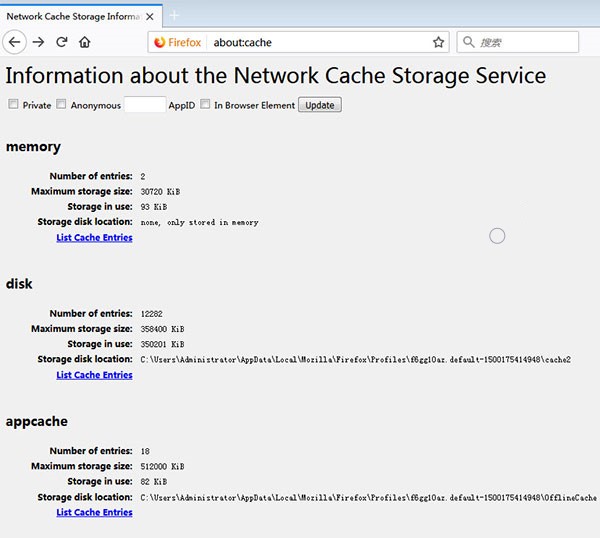Enable the Private checkbox
The image size is (600, 538).
point(13,104)
